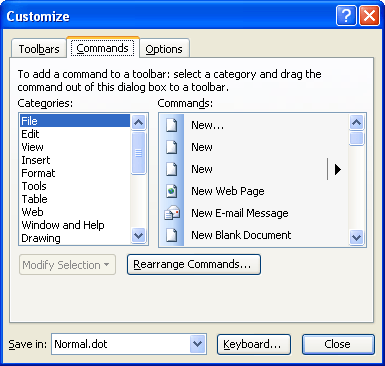385x366 pixels.
Task: Select the Commands tab
Action: pyautogui.click(x=103, y=48)
